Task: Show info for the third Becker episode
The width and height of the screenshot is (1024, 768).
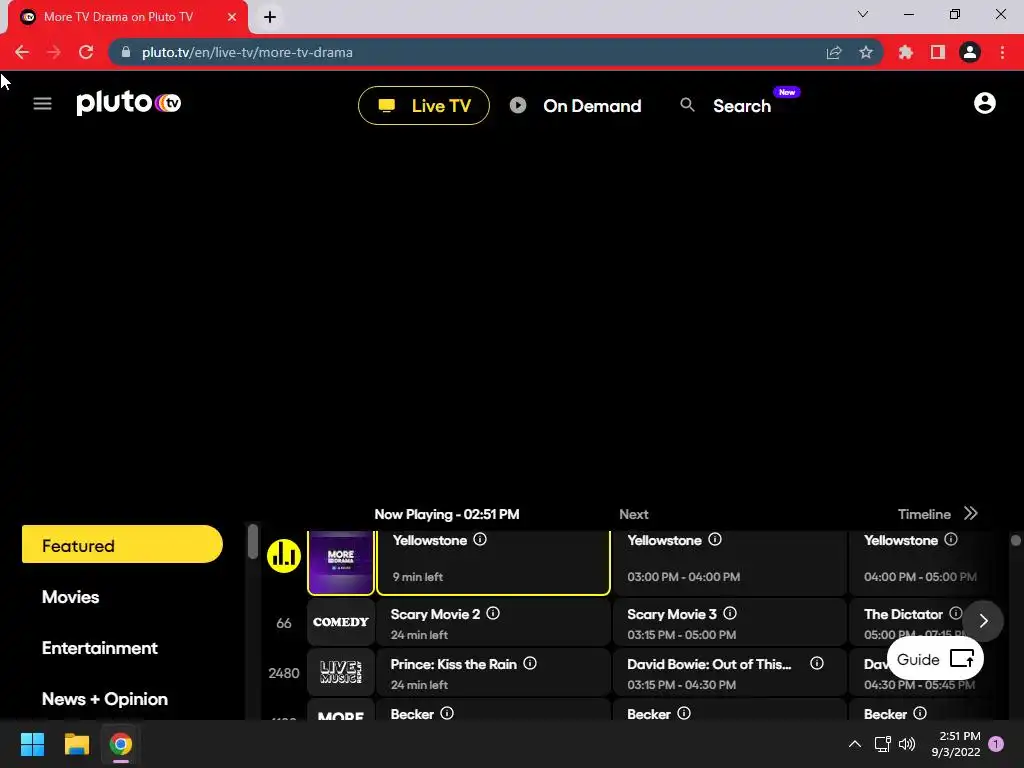Action: 920,713
